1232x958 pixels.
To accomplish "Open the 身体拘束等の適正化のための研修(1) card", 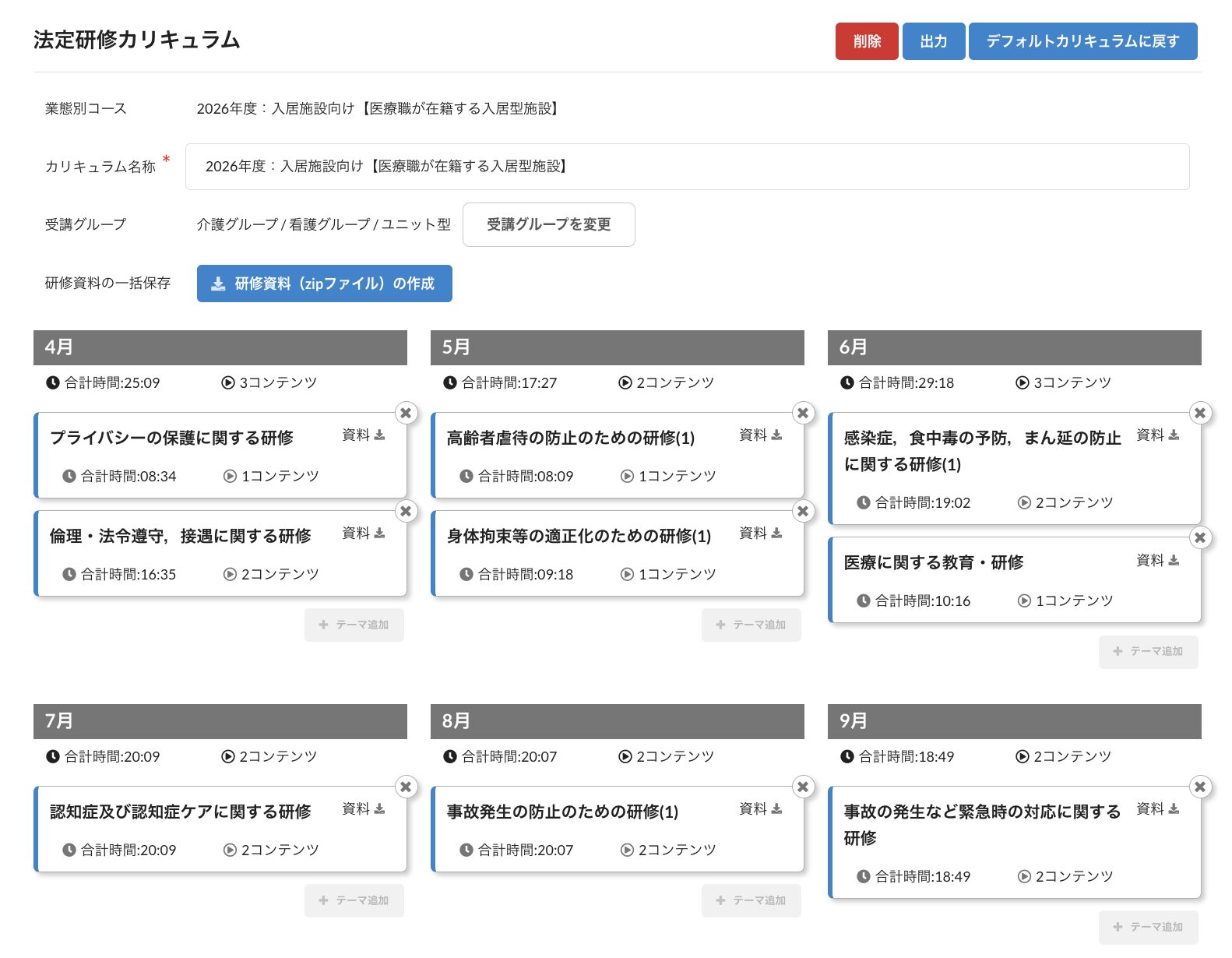I will (x=618, y=554).
